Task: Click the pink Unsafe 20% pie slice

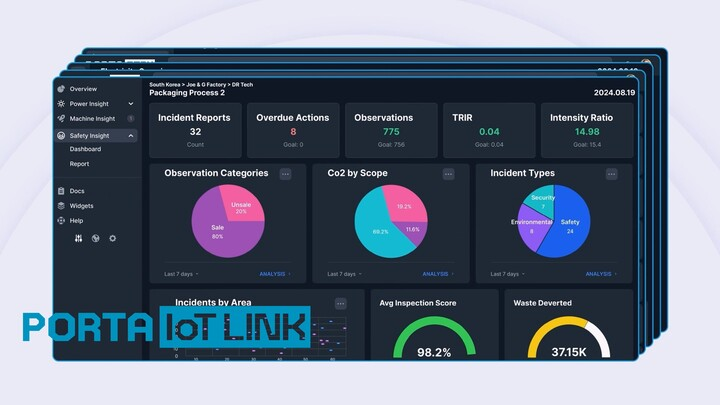Action: (241, 206)
